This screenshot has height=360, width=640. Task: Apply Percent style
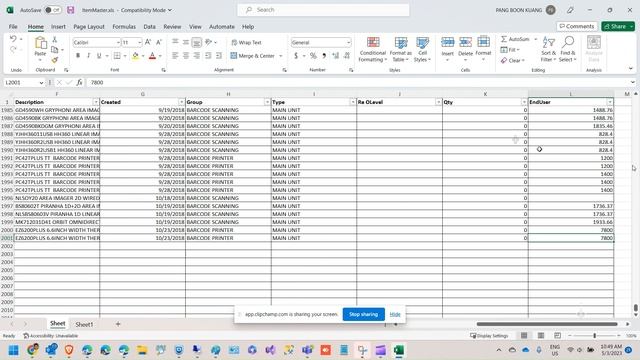313,56
